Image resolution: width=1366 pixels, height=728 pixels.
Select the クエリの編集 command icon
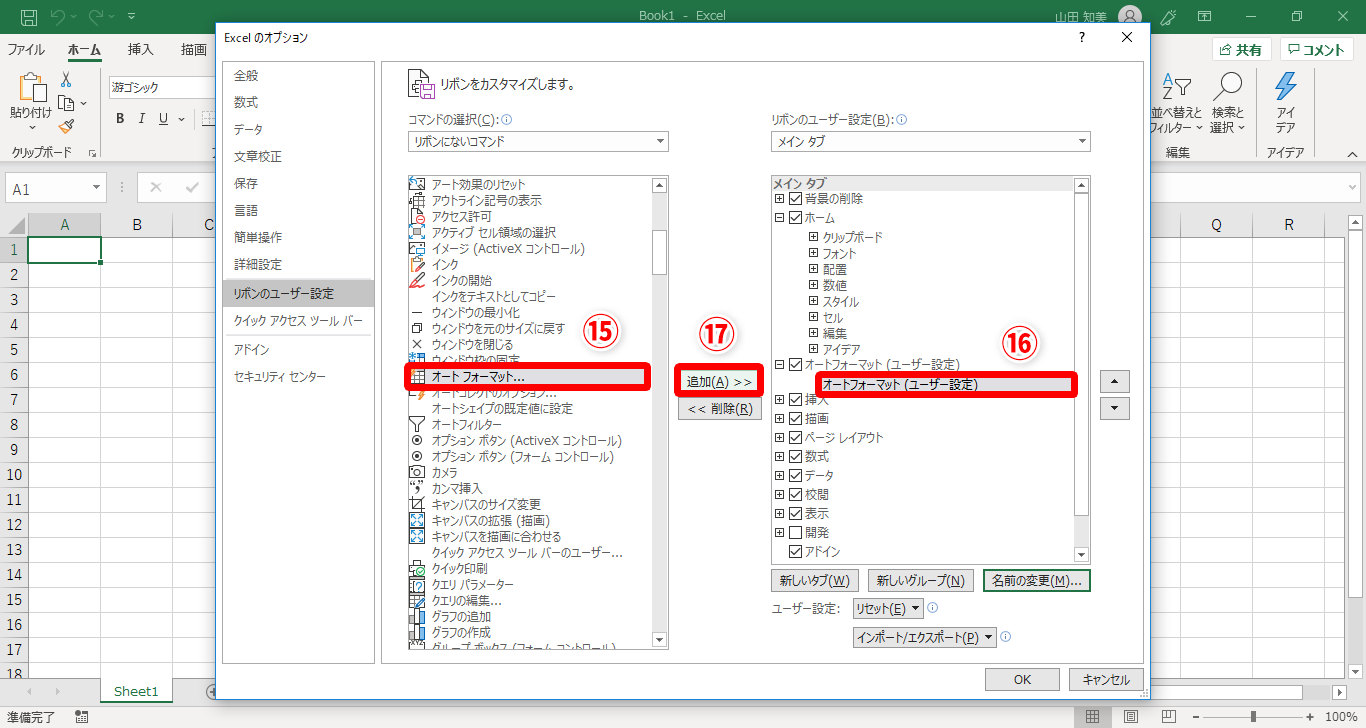(418, 600)
